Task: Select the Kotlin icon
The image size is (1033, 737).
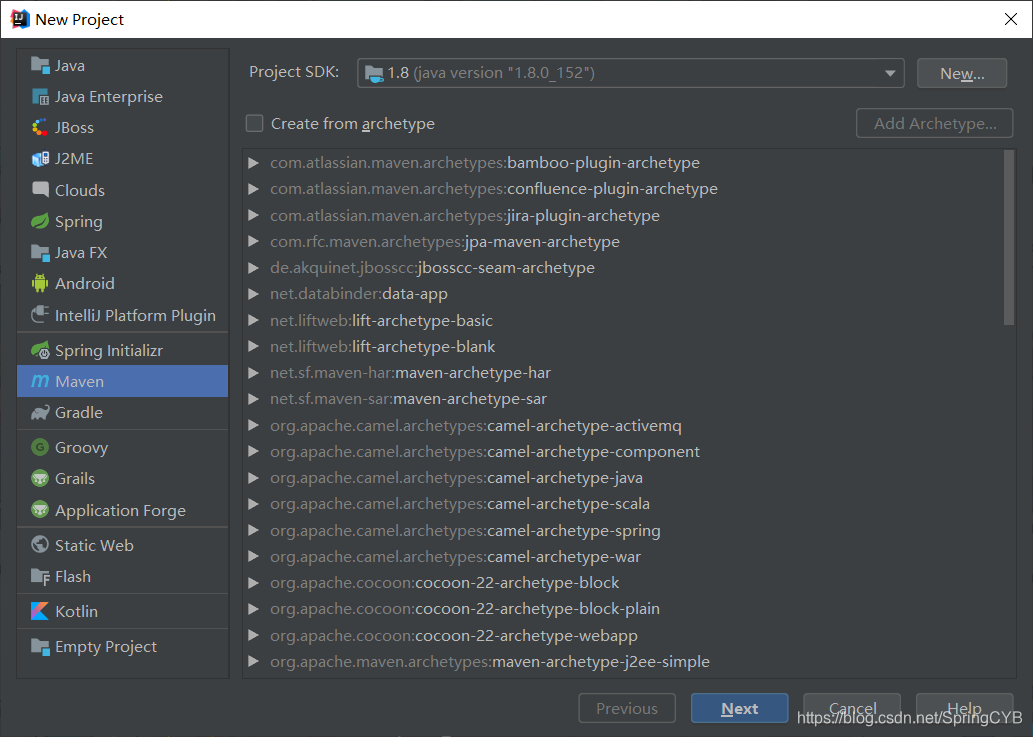Action: (x=40, y=611)
